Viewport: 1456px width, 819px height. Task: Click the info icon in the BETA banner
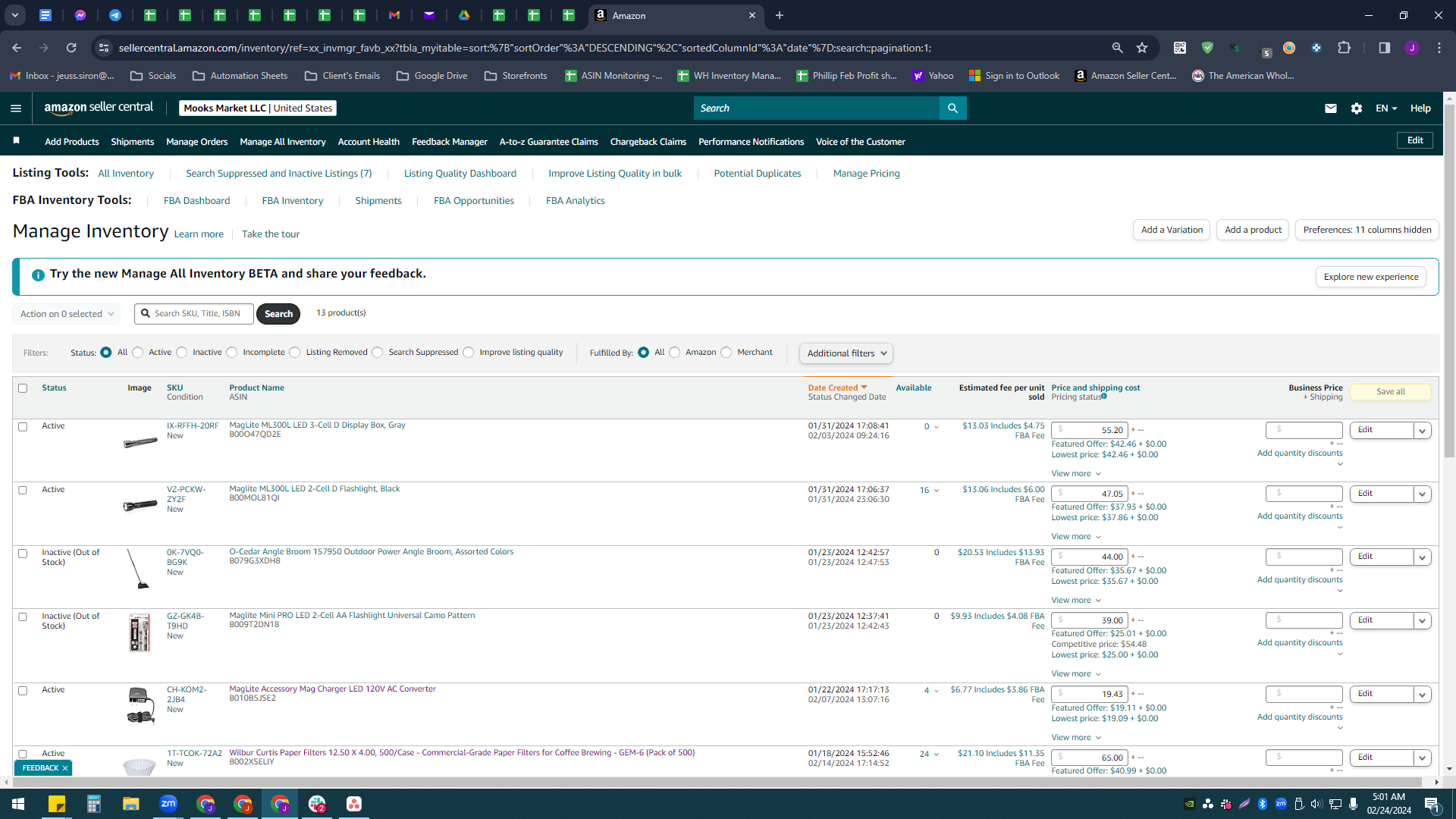pyautogui.click(x=38, y=275)
